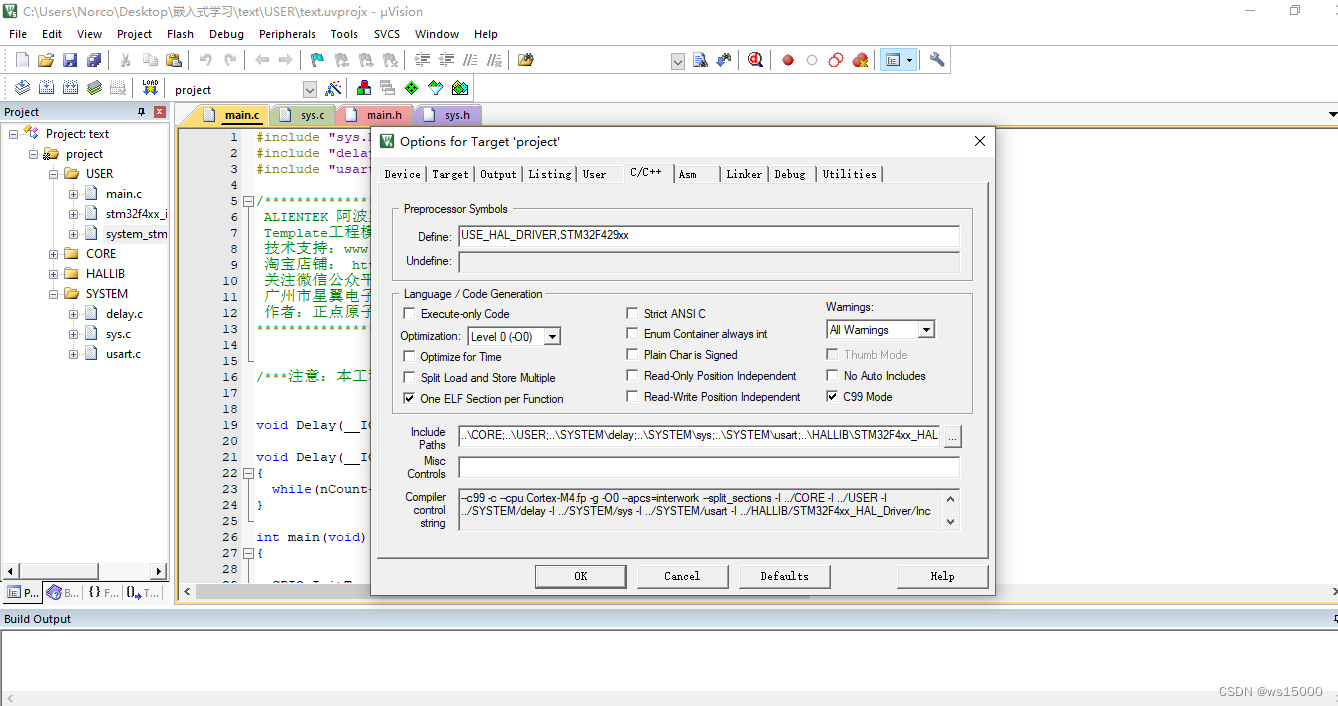
Task: Click the Options for Target magic wand icon
Action: [334, 88]
